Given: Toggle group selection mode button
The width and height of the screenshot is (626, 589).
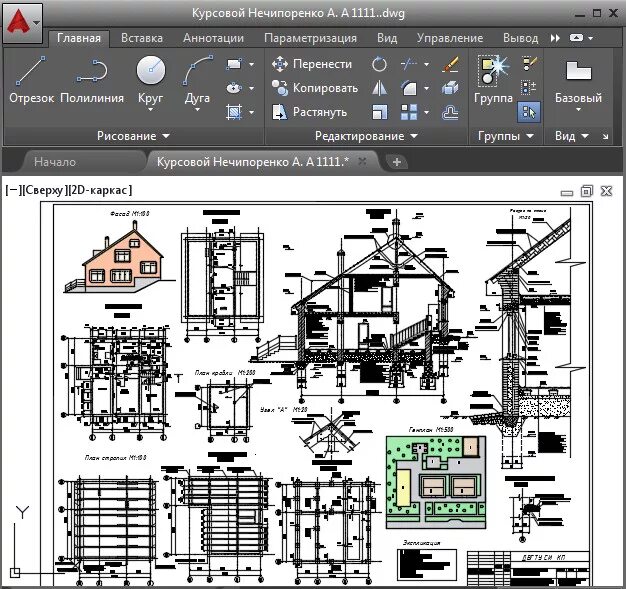Looking at the screenshot, I should [x=529, y=112].
